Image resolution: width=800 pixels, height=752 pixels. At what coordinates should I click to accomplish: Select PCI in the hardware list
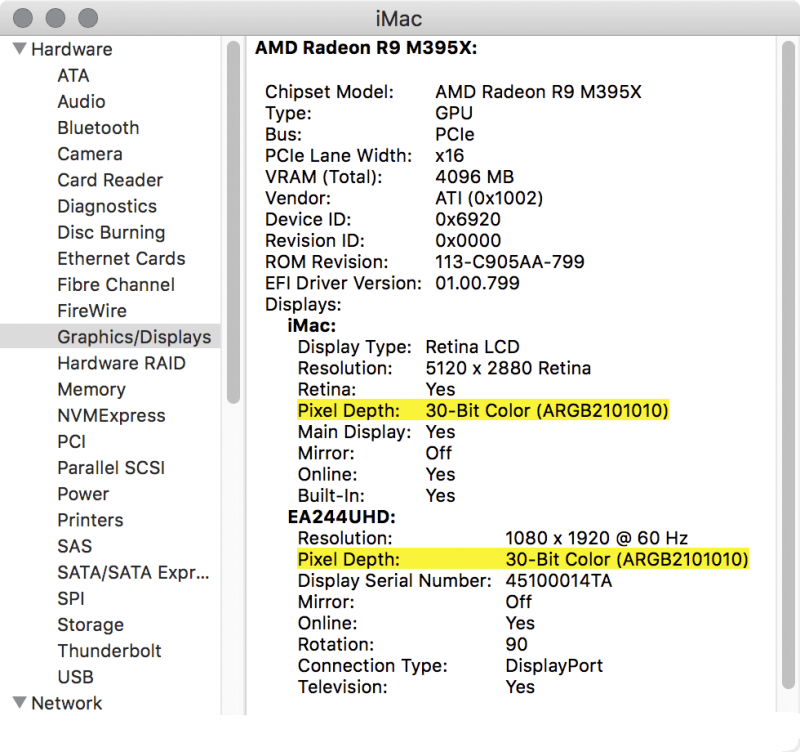71,441
